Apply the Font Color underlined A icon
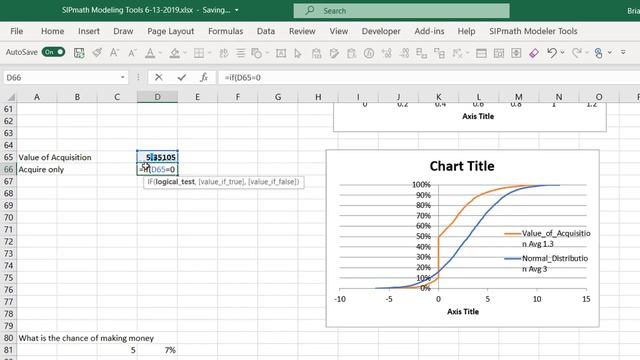The width and height of the screenshot is (640, 360). click(150, 53)
